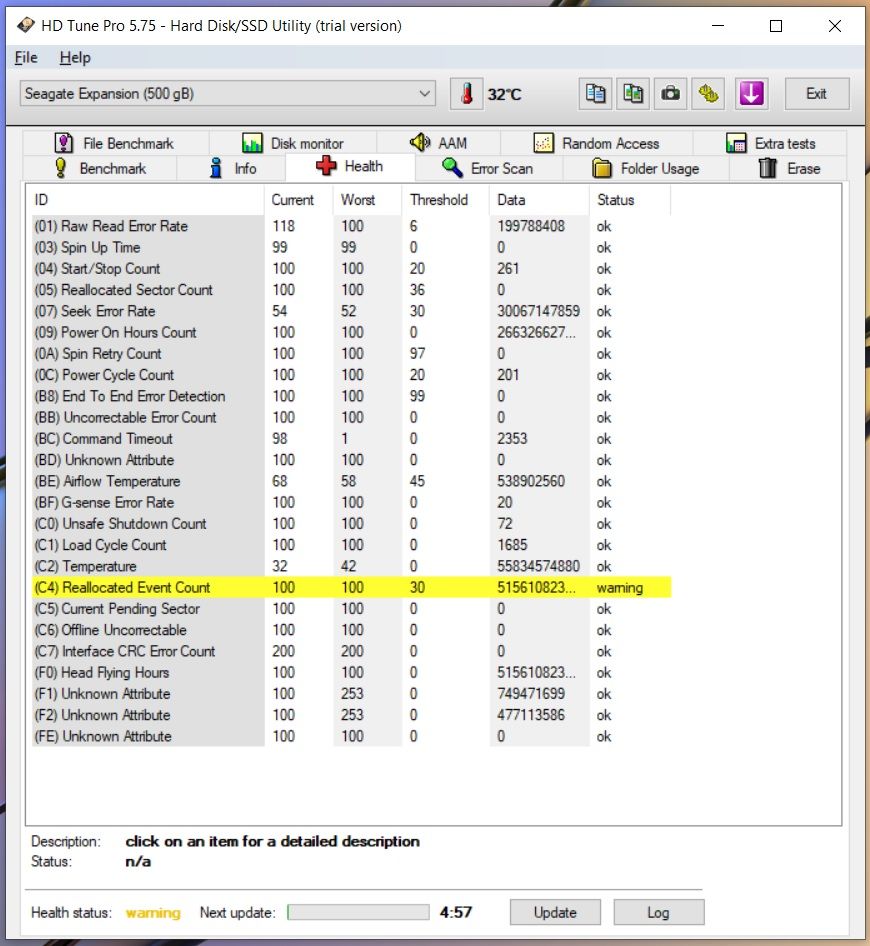The height and width of the screenshot is (946, 870).
Task: Select the Reallocated Sector Count row
Action: pyautogui.click(x=351, y=290)
